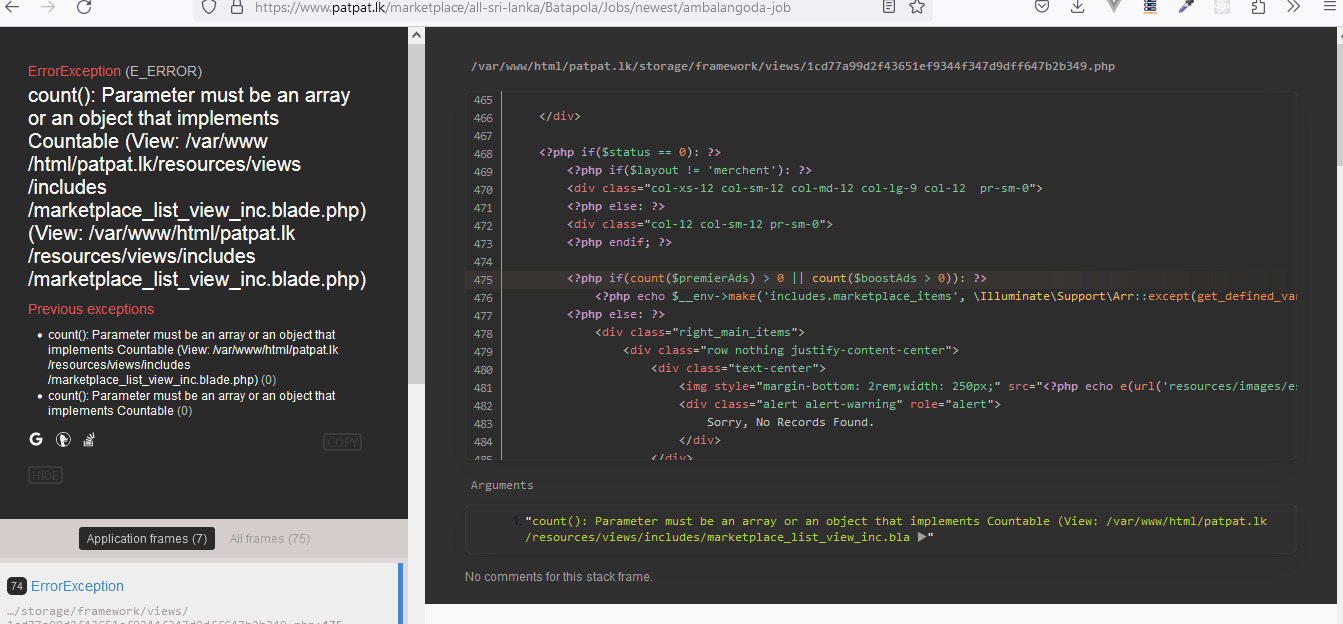Image resolution: width=1343 pixels, height=624 pixels.
Task: Toggle Reader View in the address bar
Action: pyautogui.click(x=889, y=7)
